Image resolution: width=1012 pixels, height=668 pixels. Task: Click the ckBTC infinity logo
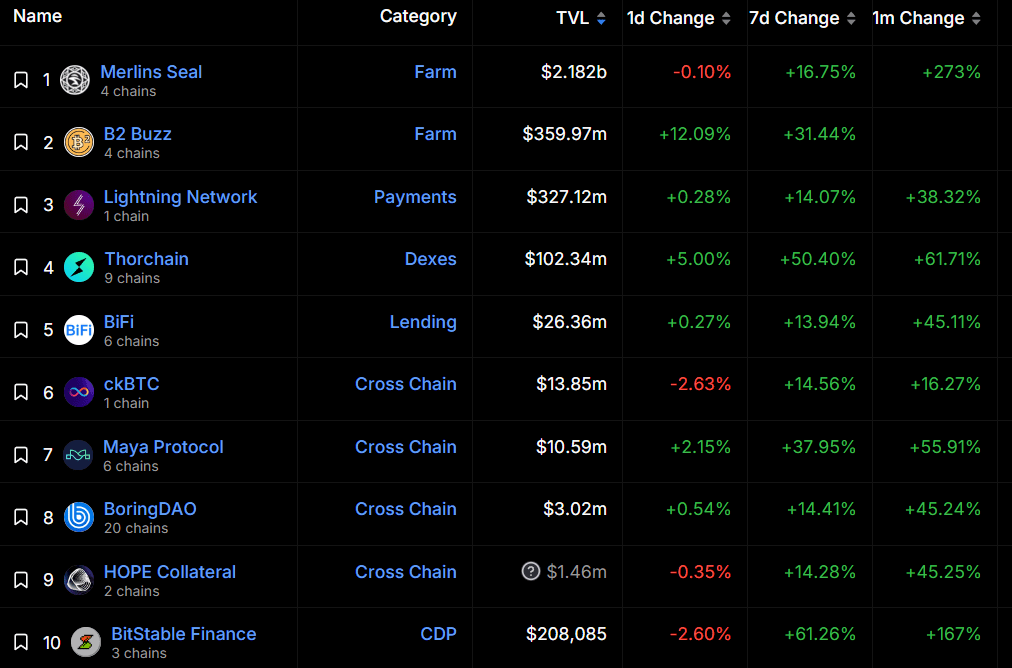click(79, 392)
